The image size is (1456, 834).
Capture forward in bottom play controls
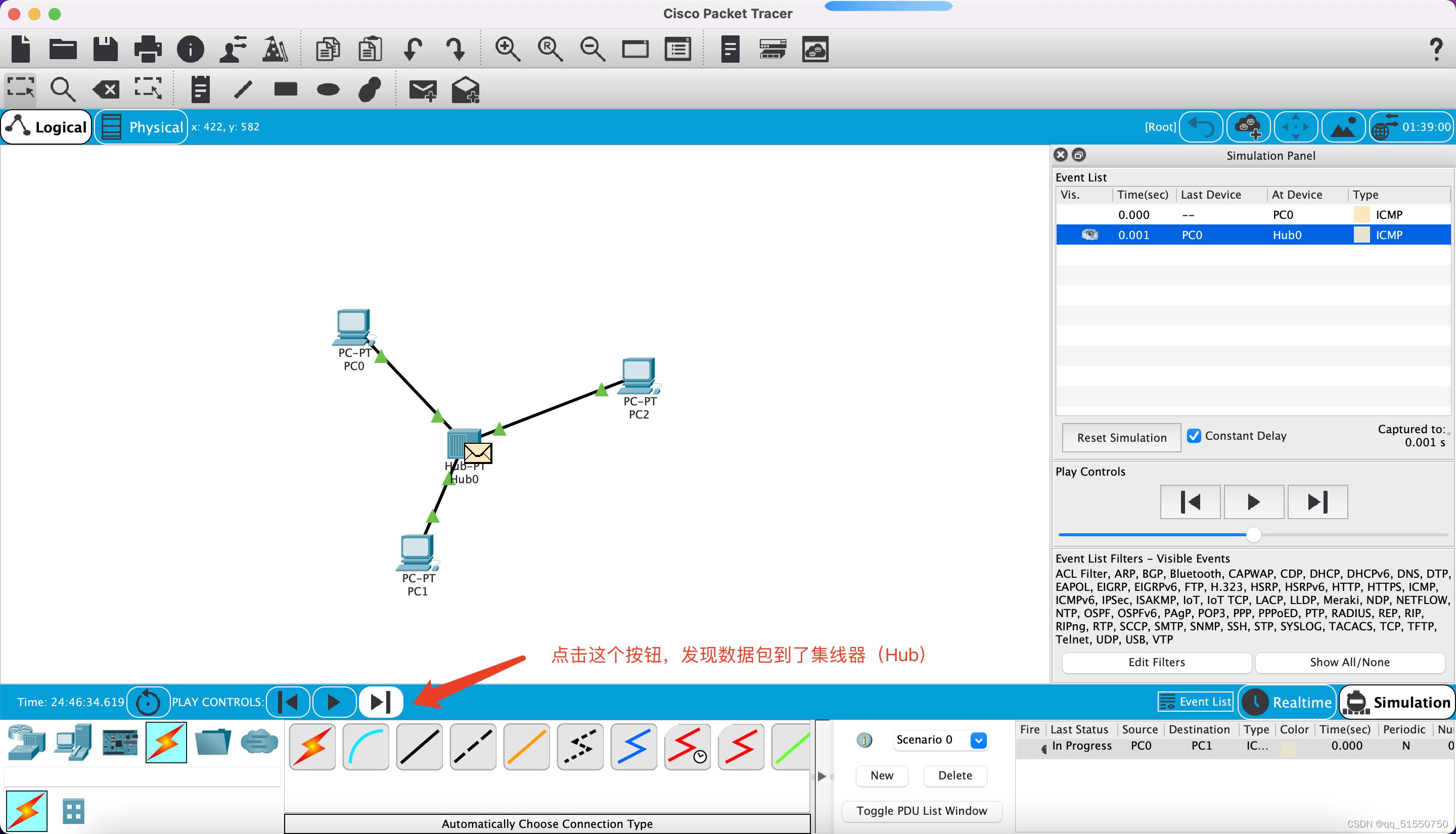pyautogui.click(x=381, y=702)
